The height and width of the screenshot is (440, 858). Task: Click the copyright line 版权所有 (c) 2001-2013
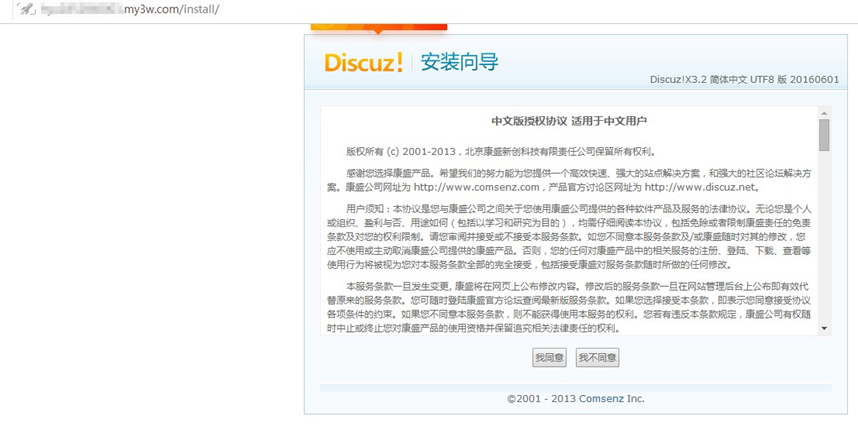[501, 152]
